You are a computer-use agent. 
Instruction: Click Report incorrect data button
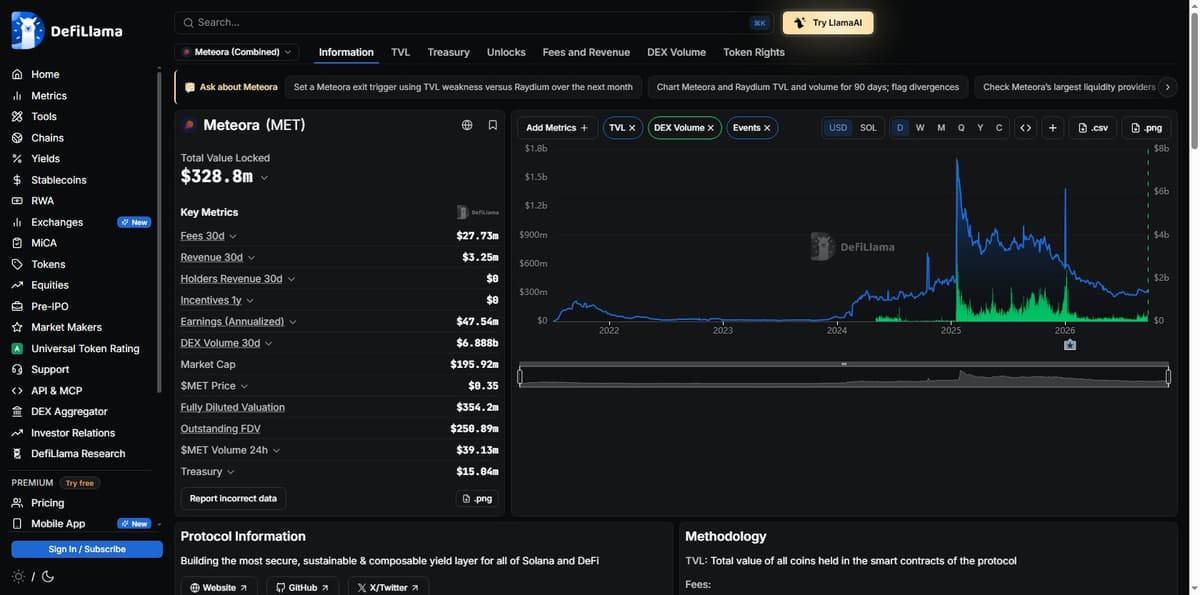coord(233,498)
